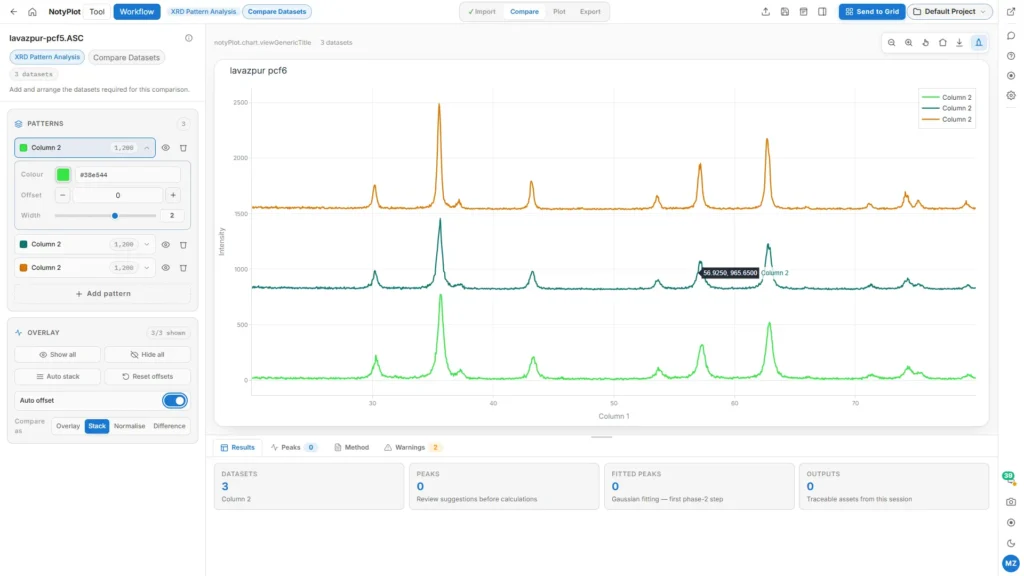Switch to the Tool mode
This screenshot has width=1024, height=576.
point(97,12)
